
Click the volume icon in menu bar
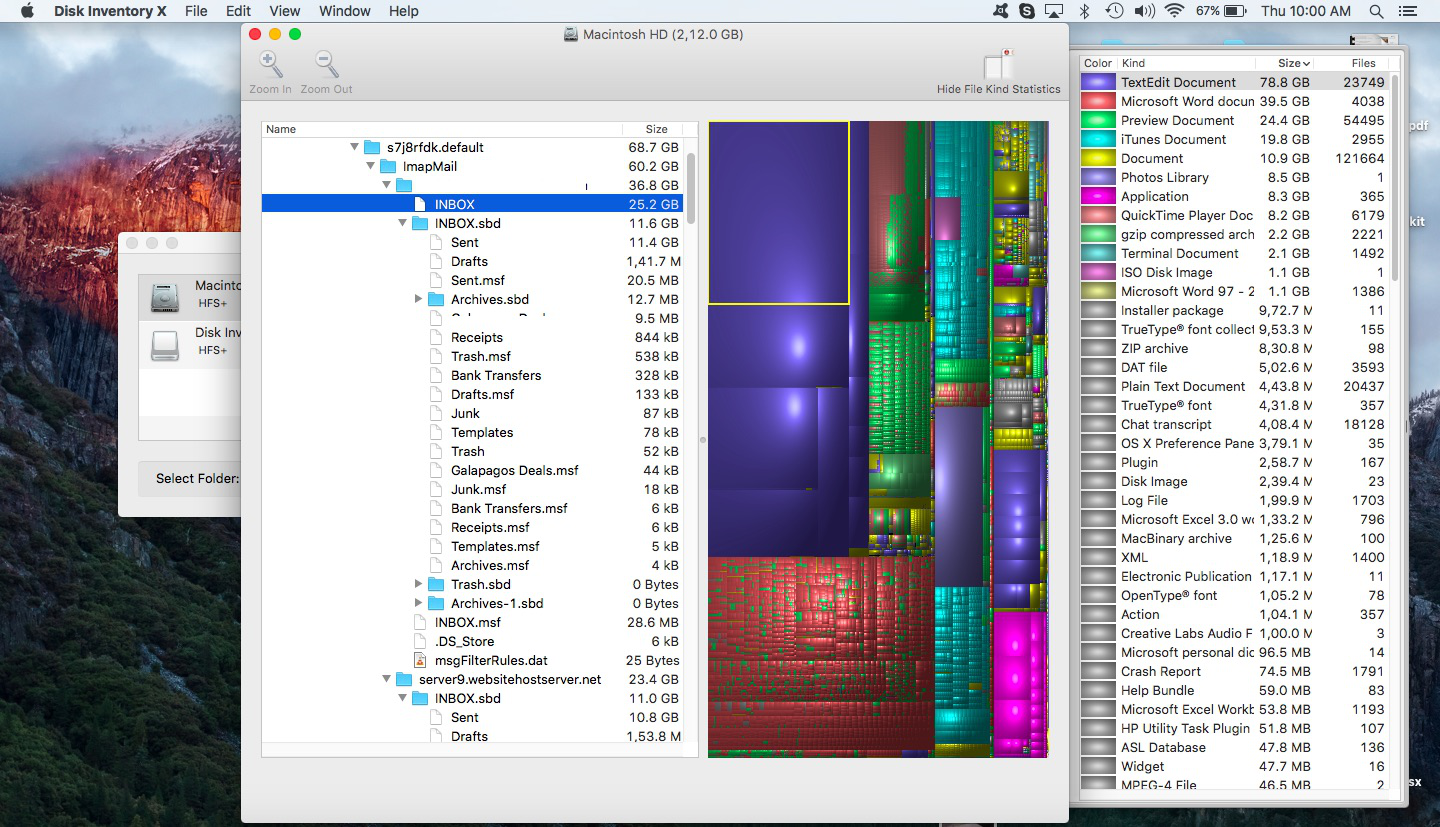coord(1144,11)
